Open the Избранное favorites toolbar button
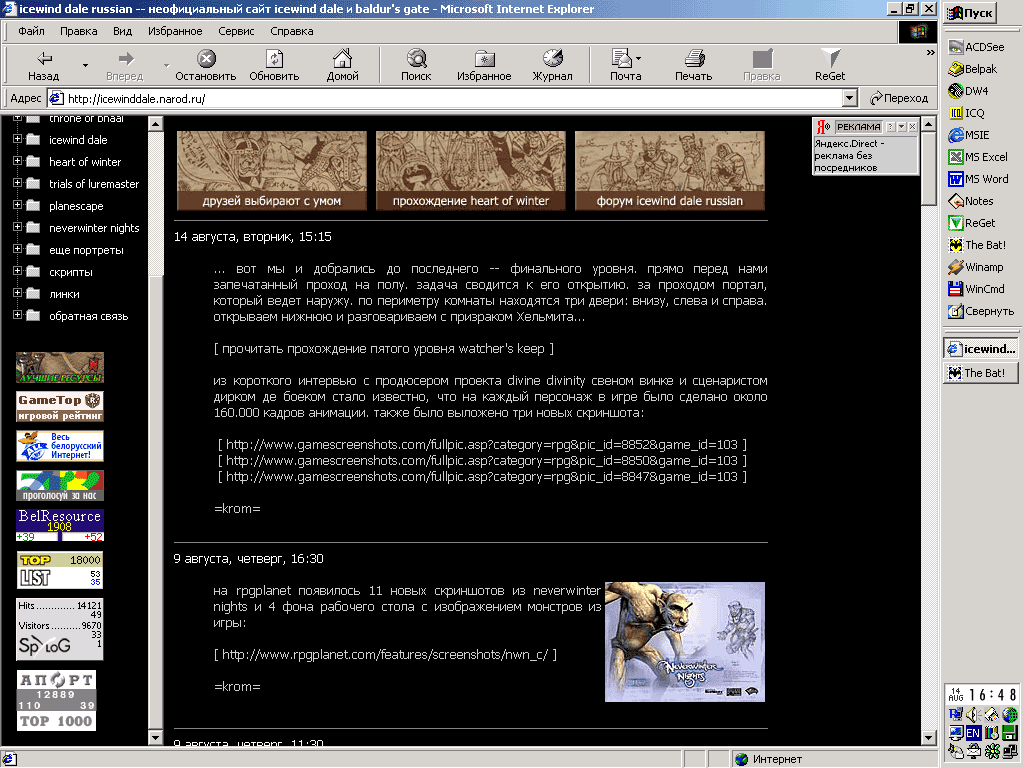This screenshot has height=768, width=1024. coord(484,66)
